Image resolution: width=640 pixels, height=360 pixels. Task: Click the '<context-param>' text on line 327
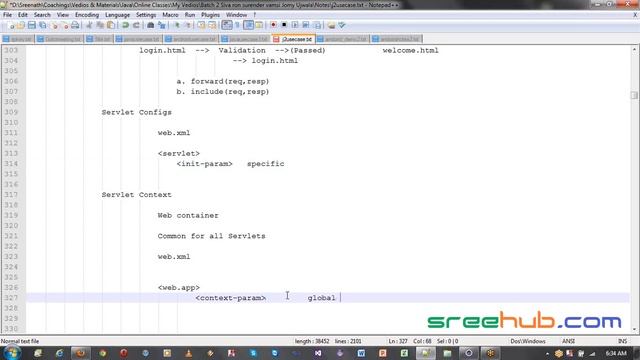[x=231, y=298]
